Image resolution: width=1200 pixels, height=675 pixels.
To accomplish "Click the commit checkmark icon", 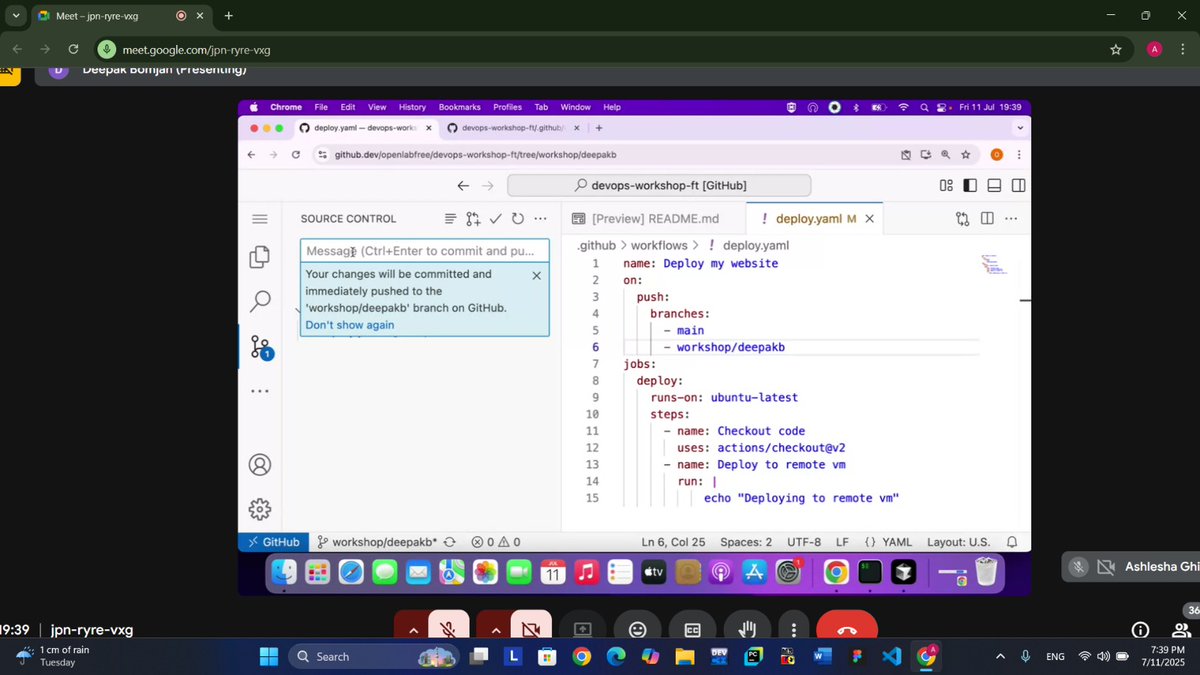I will (495, 219).
